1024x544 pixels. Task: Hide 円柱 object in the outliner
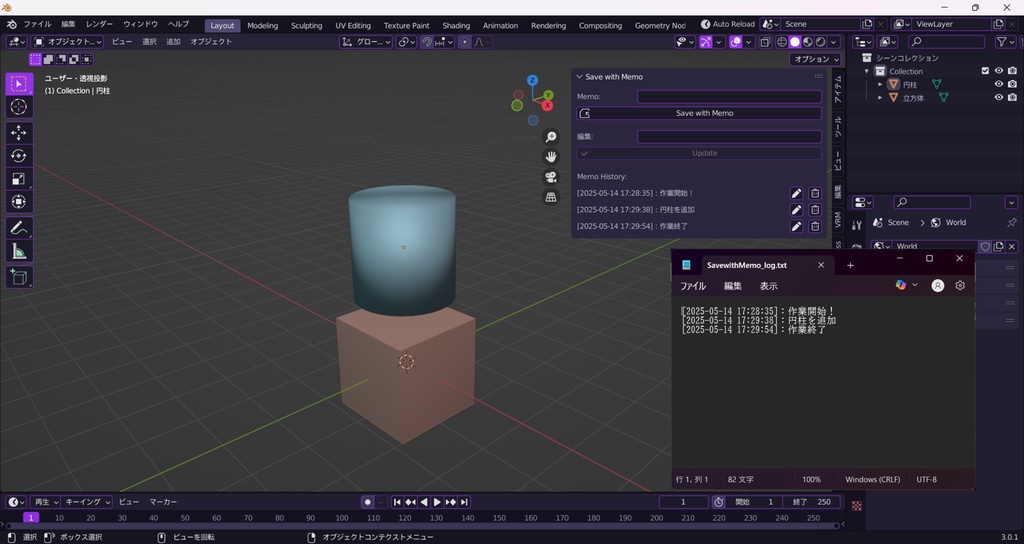pyautogui.click(x=998, y=85)
